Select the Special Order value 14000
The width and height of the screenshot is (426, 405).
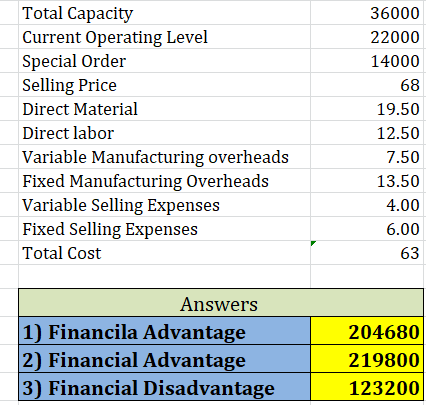[x=367, y=61]
